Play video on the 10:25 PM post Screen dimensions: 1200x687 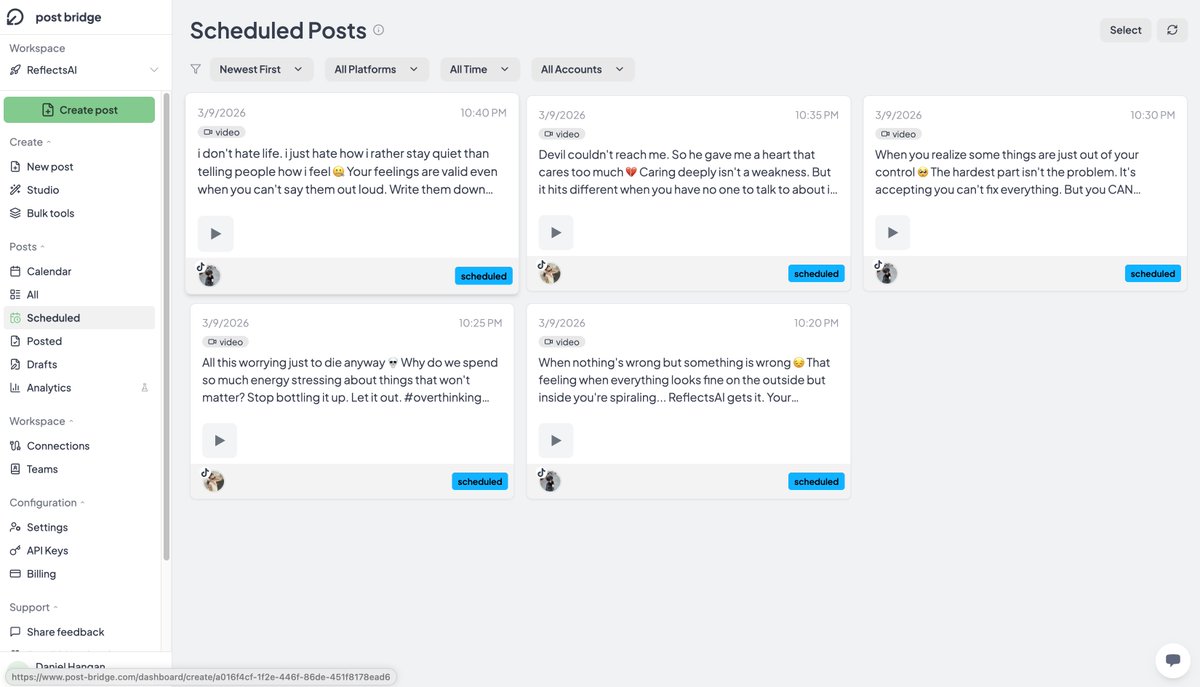pyautogui.click(x=220, y=441)
